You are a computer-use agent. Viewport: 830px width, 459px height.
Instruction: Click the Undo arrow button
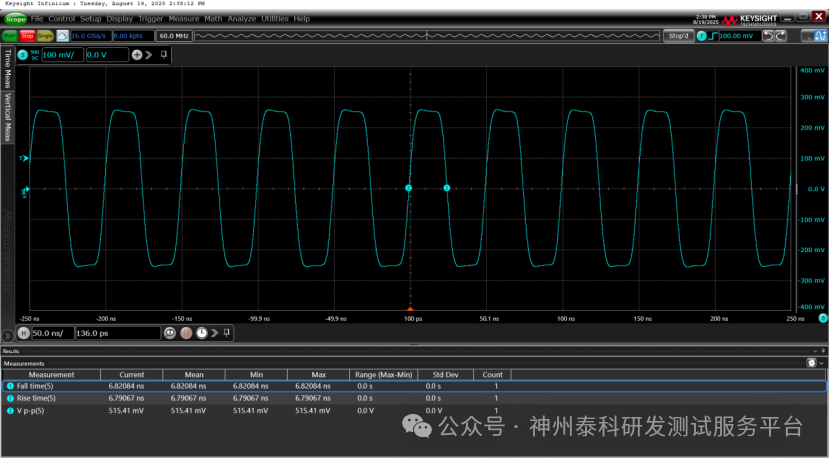(x=768, y=35)
